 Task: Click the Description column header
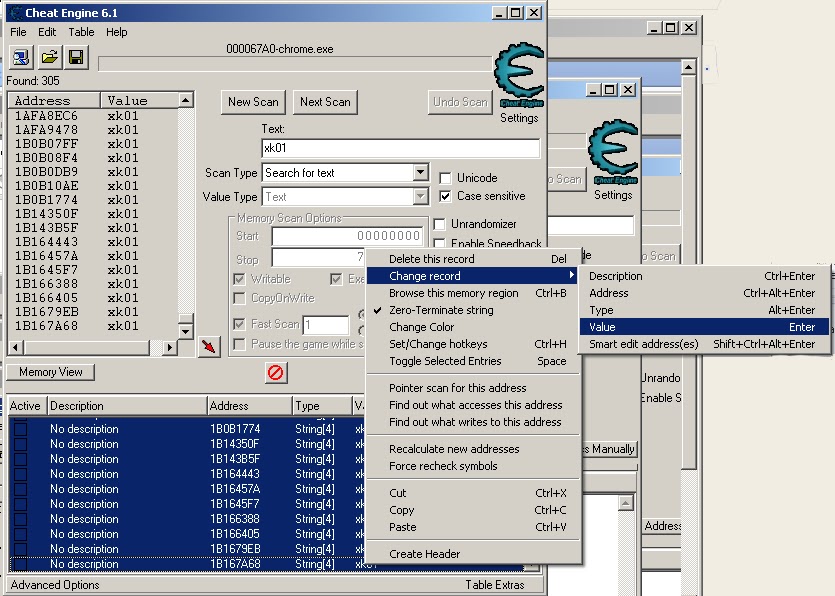(x=127, y=406)
